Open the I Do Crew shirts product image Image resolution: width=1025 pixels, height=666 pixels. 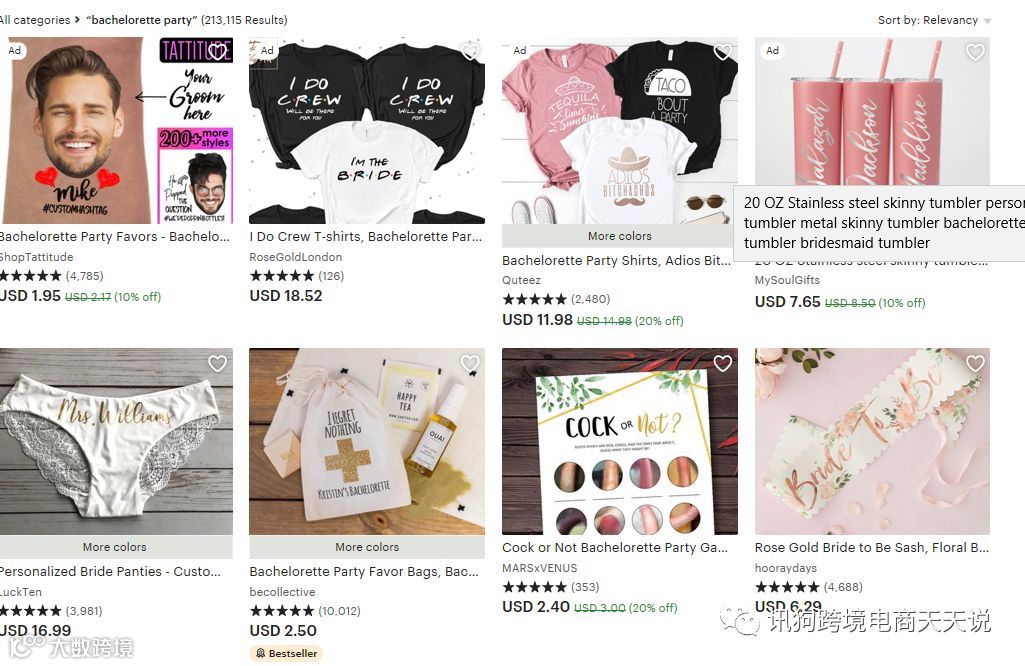pyautogui.click(x=367, y=131)
